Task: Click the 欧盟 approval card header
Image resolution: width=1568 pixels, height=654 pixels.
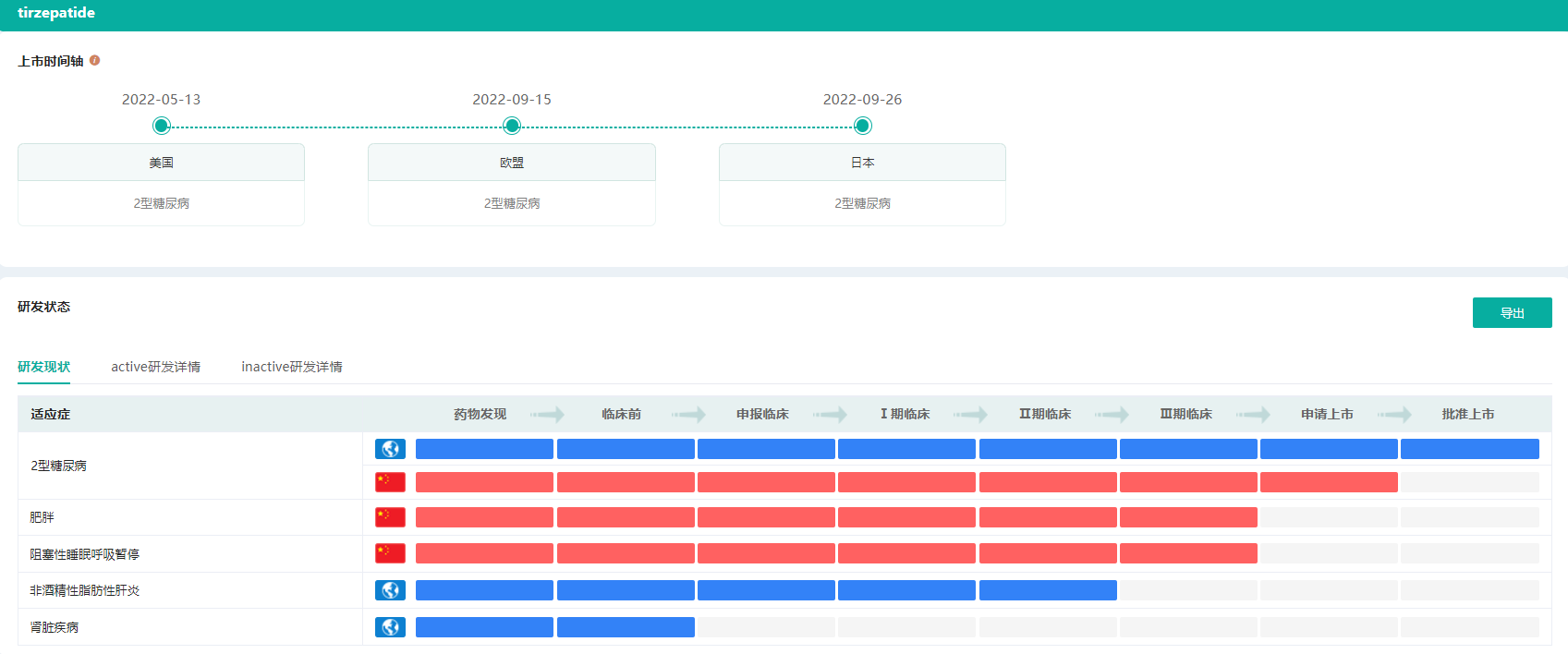Action: pyautogui.click(x=512, y=163)
